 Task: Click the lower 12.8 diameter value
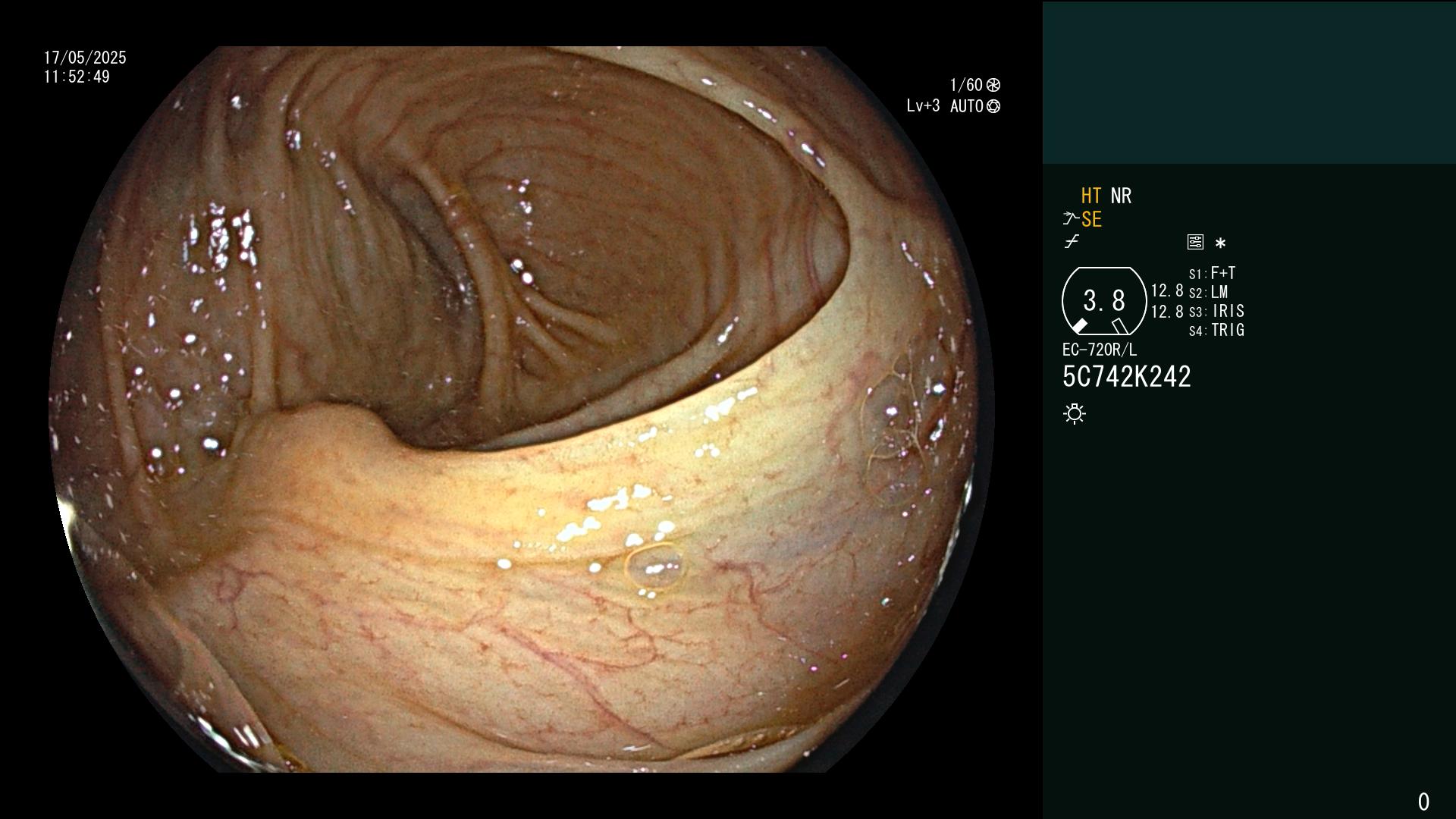click(x=1167, y=312)
